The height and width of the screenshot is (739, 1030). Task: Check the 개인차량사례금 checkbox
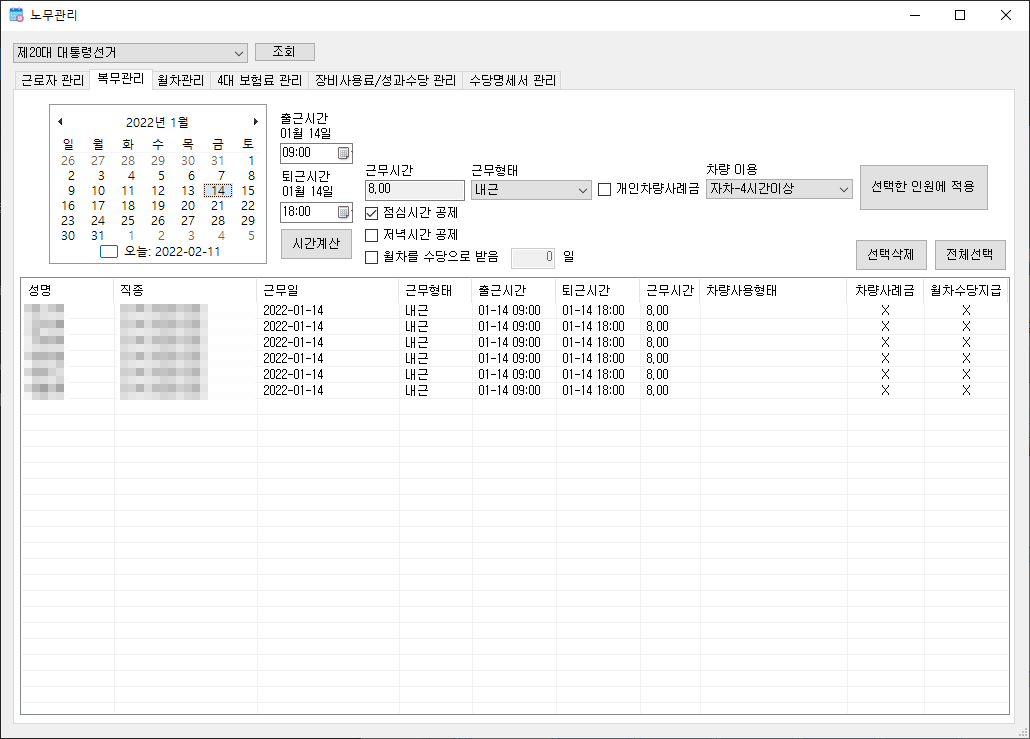coord(604,190)
